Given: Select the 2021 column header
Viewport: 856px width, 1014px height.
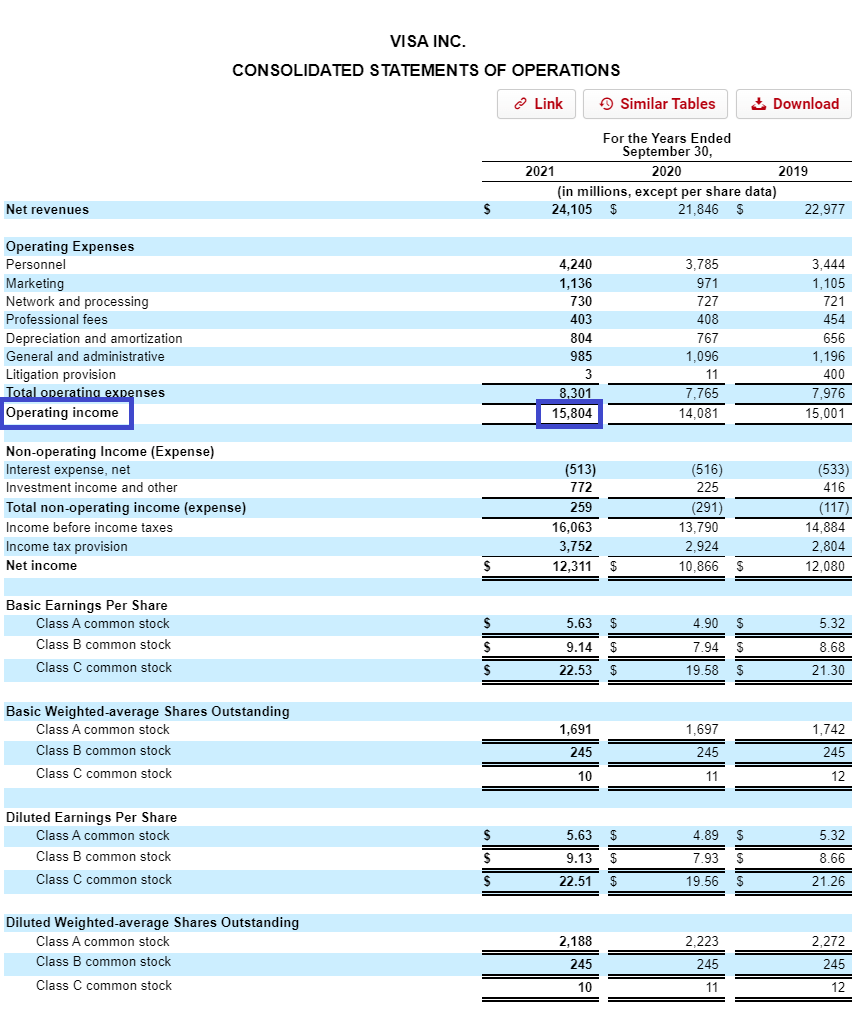Looking at the screenshot, I should (x=539, y=171).
